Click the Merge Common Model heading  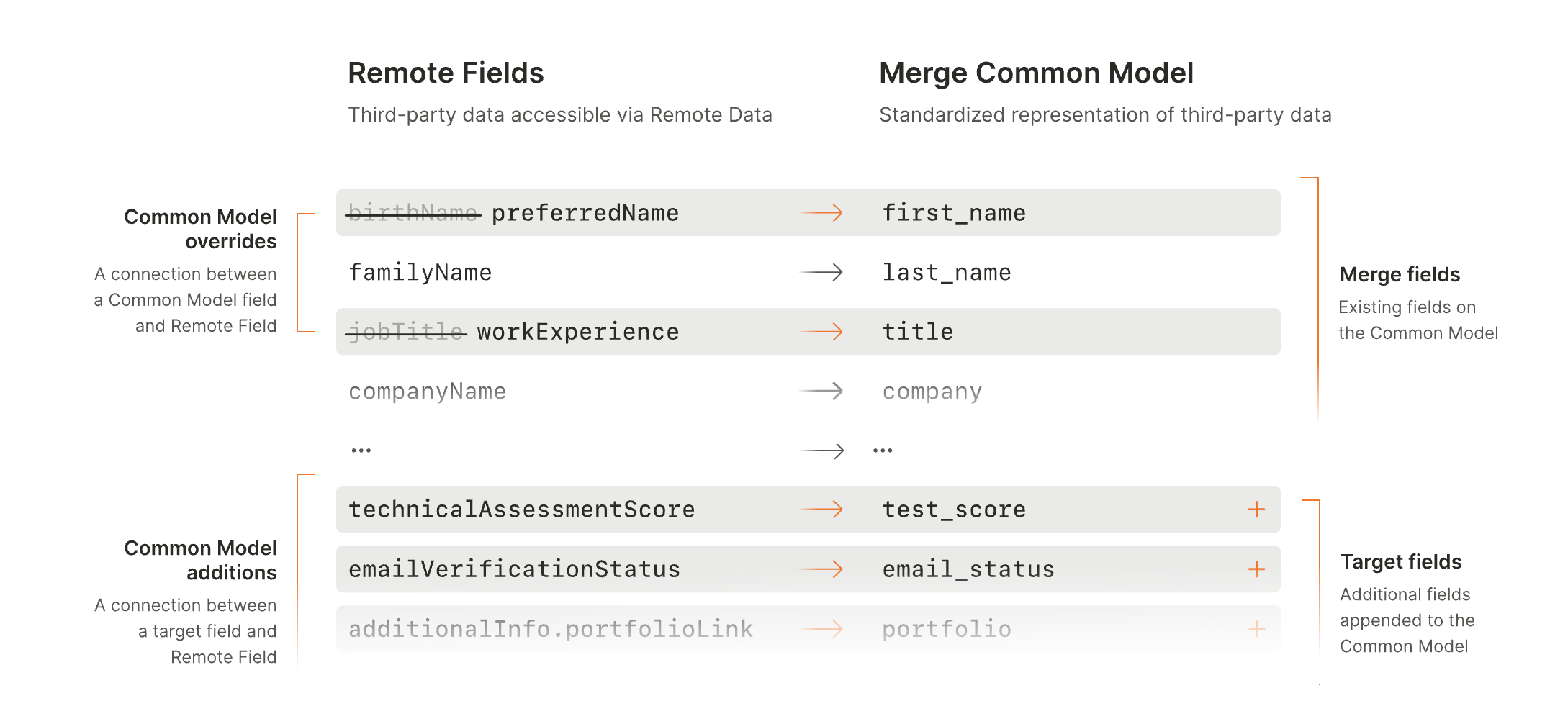1036,73
